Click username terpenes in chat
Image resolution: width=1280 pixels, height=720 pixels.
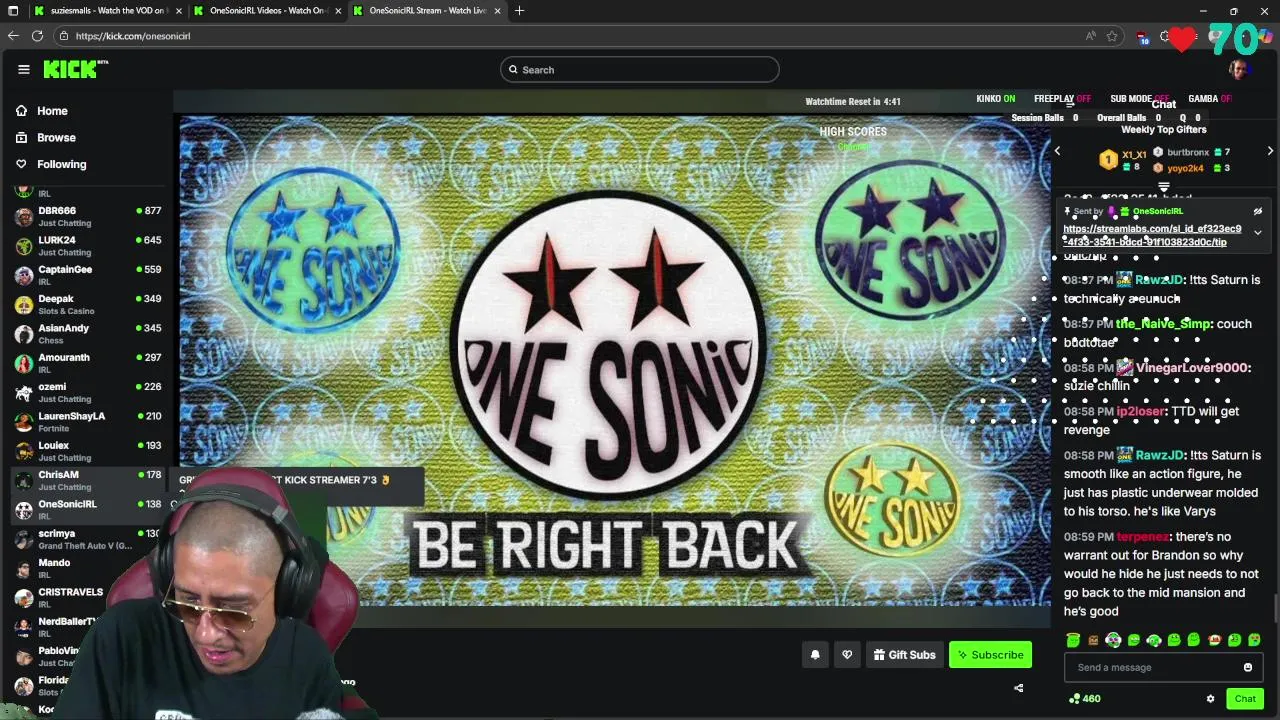click(x=1142, y=537)
